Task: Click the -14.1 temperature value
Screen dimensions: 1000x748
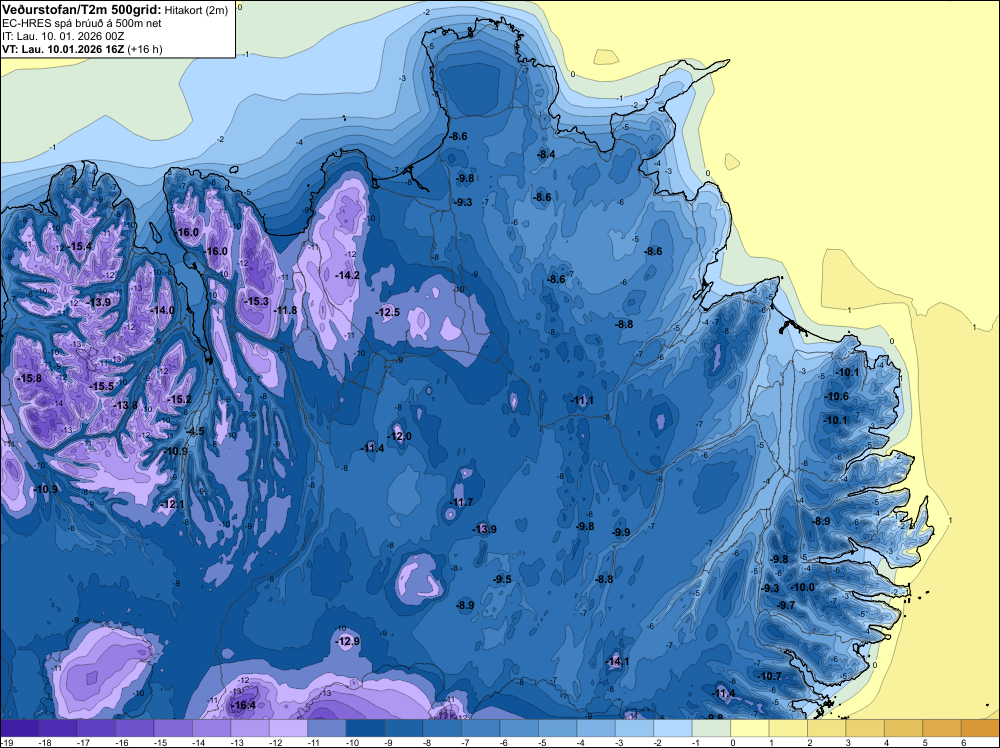Action: point(617,661)
